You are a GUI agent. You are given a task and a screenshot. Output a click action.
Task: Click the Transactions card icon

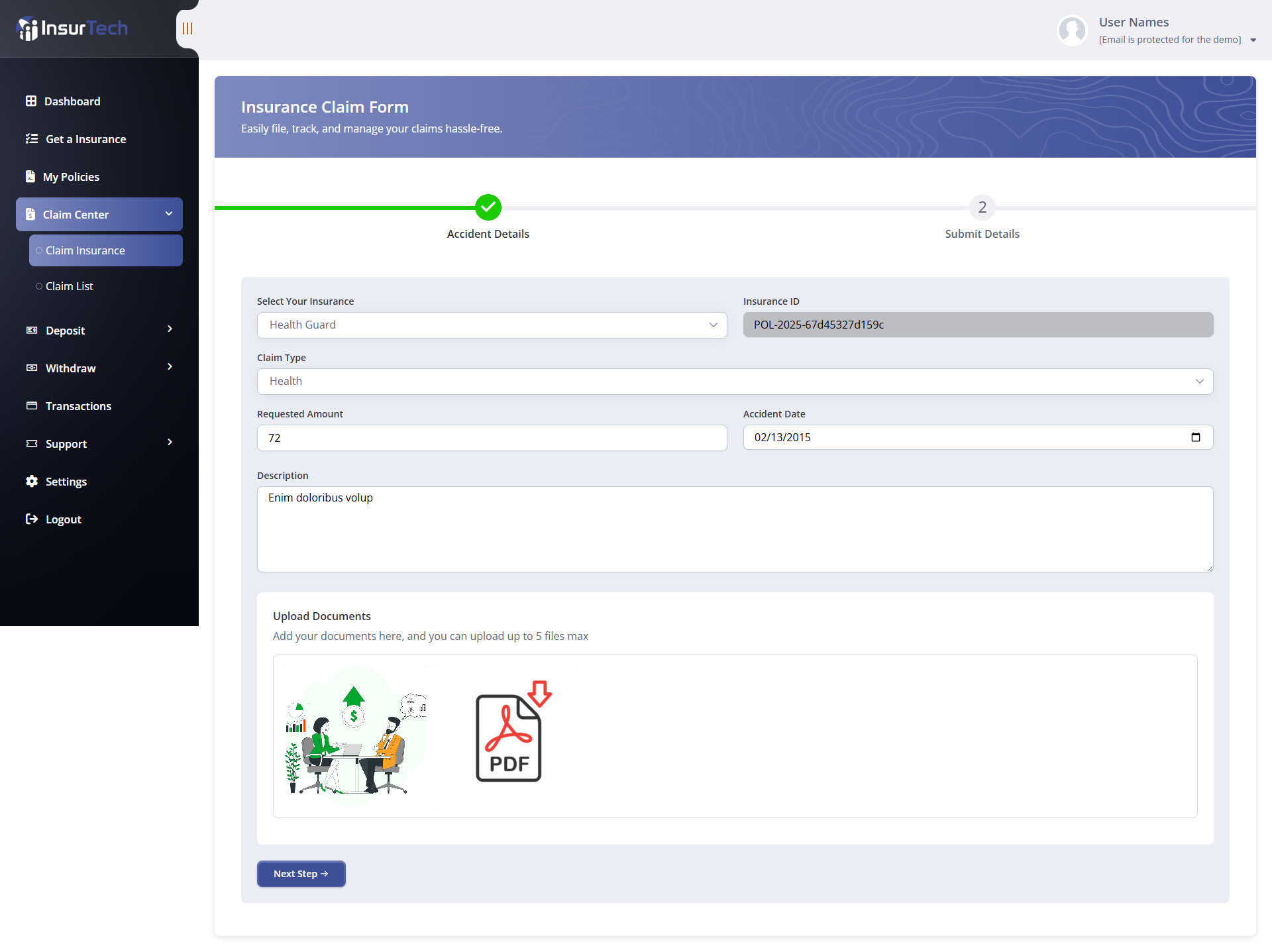tap(32, 406)
